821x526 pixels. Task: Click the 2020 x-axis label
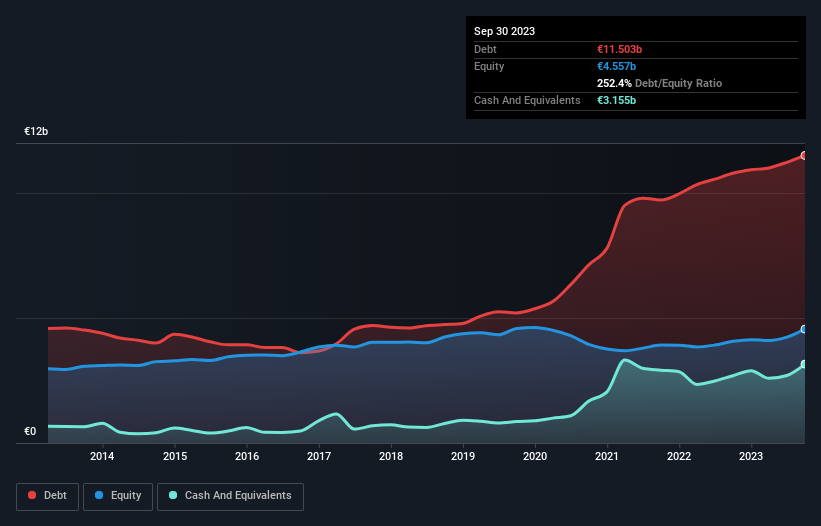[x=535, y=456]
